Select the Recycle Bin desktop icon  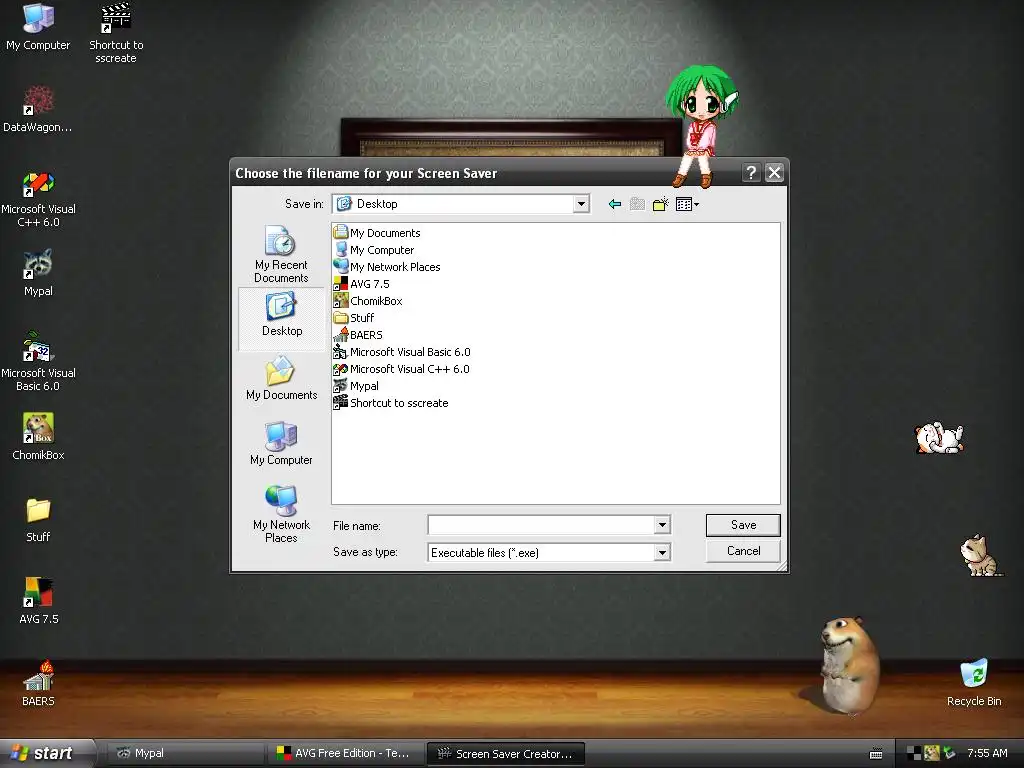coord(974,683)
